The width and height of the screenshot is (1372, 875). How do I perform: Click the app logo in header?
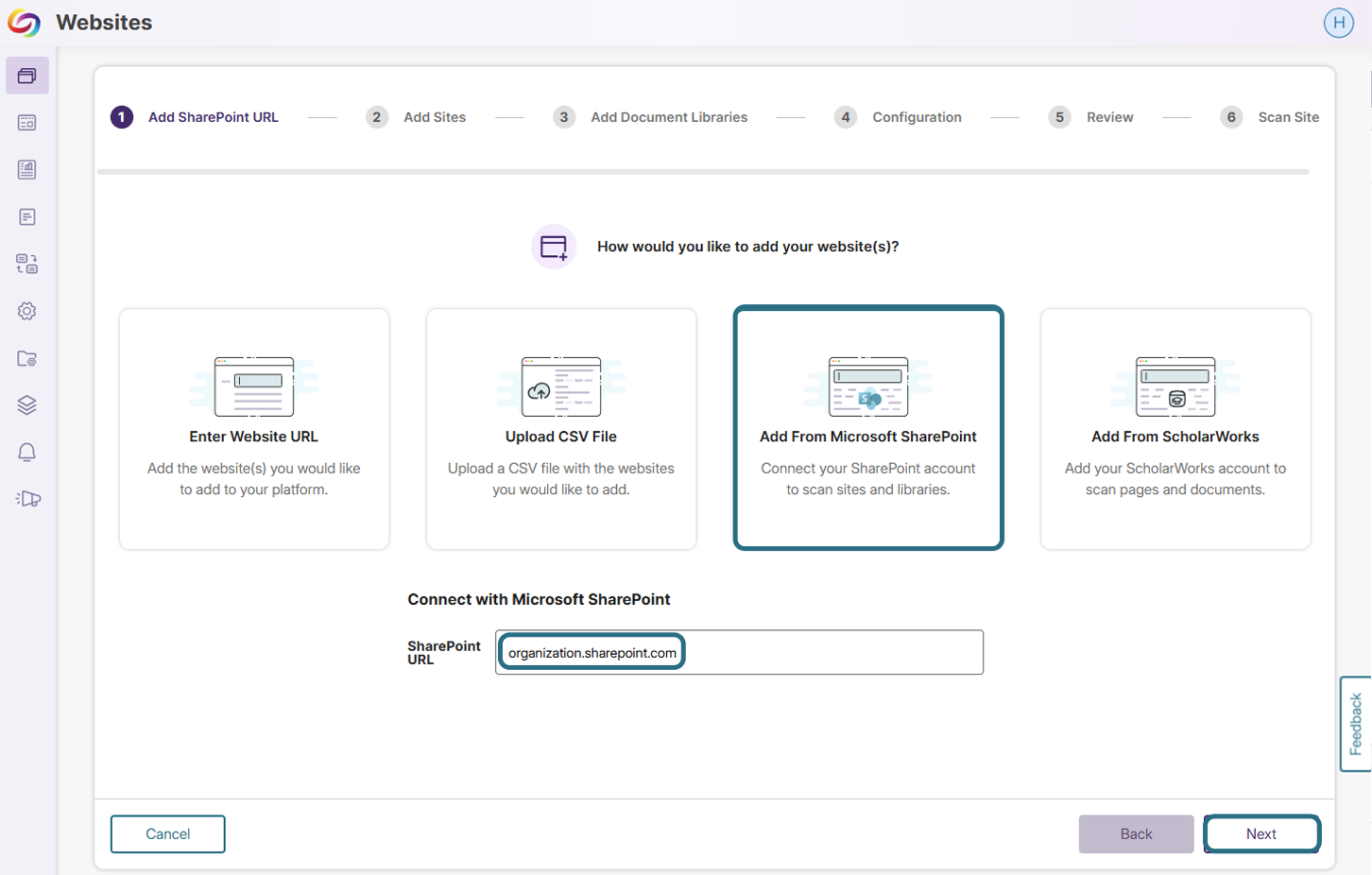(24, 23)
